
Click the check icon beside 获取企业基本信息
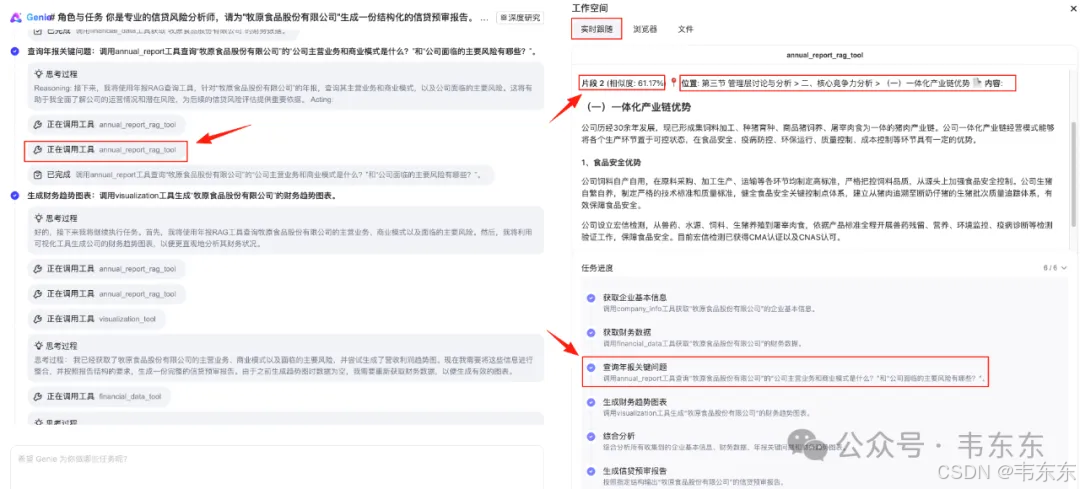[590, 298]
